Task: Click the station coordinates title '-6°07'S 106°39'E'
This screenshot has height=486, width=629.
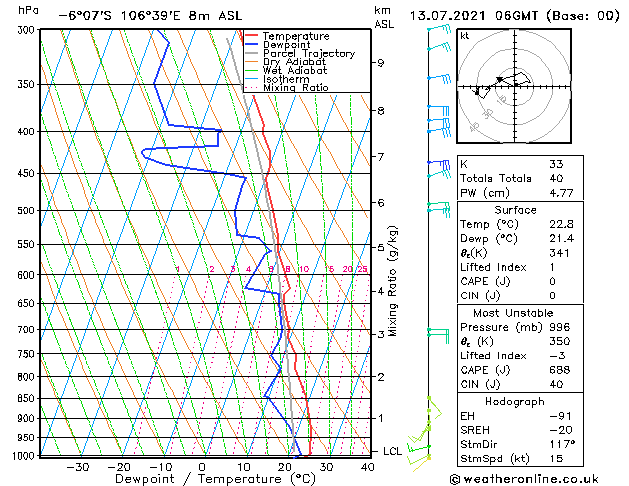Action: (x=119, y=16)
